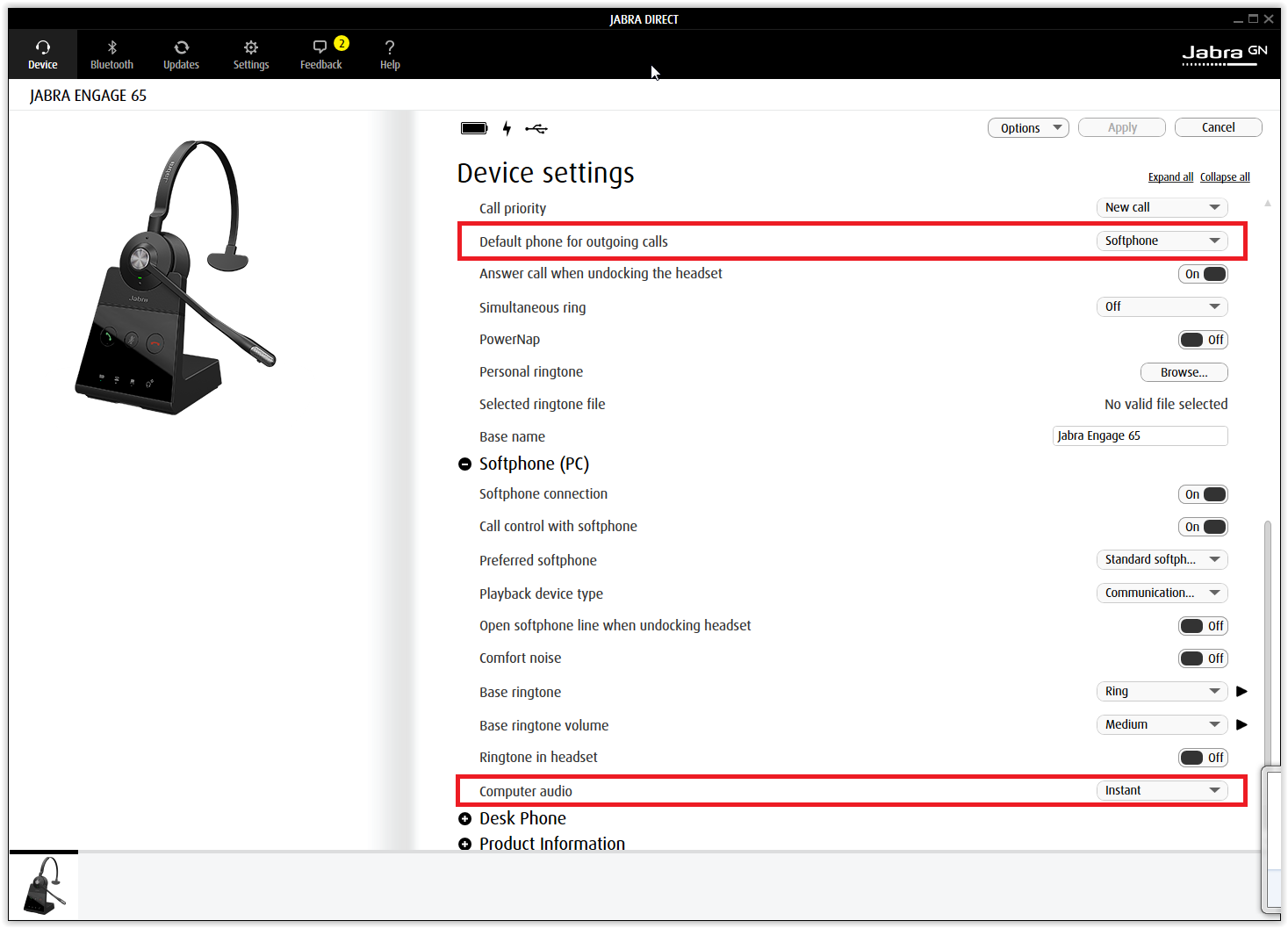This screenshot has height=928, width=1288.
Task: Disable Softphone connection
Action: [1203, 493]
